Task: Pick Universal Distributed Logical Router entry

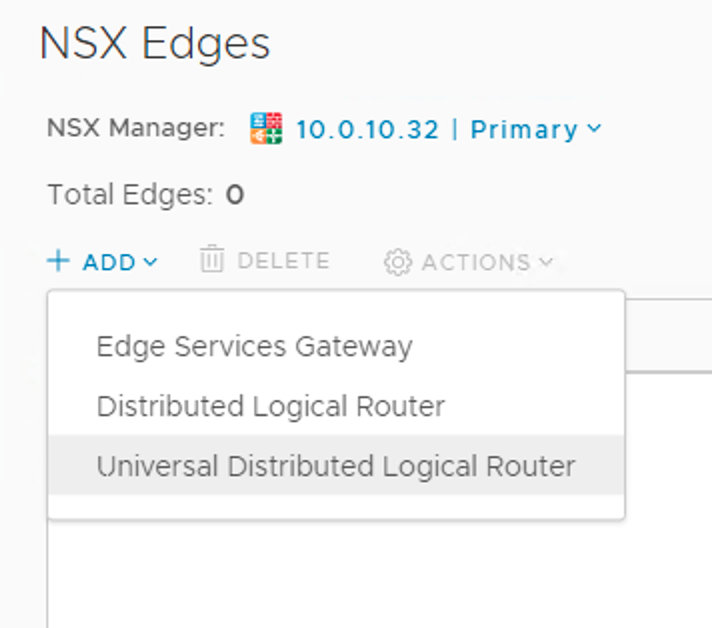Action: (335, 466)
